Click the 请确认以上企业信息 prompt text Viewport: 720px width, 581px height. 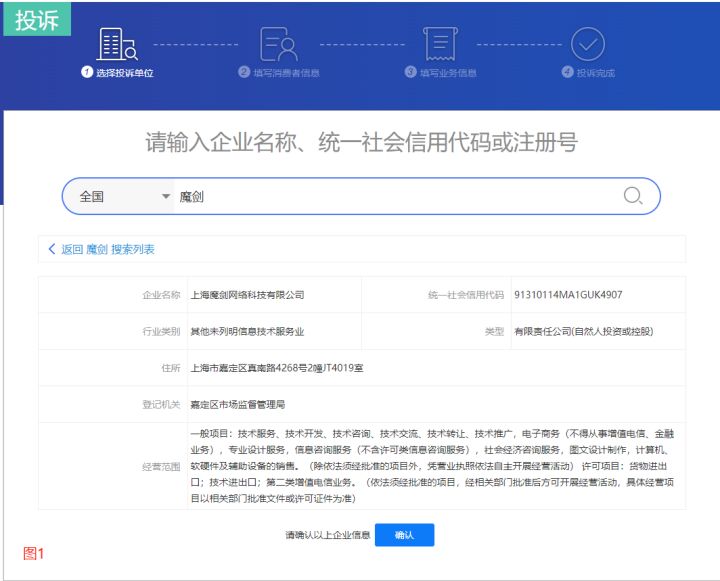[x=328, y=535]
